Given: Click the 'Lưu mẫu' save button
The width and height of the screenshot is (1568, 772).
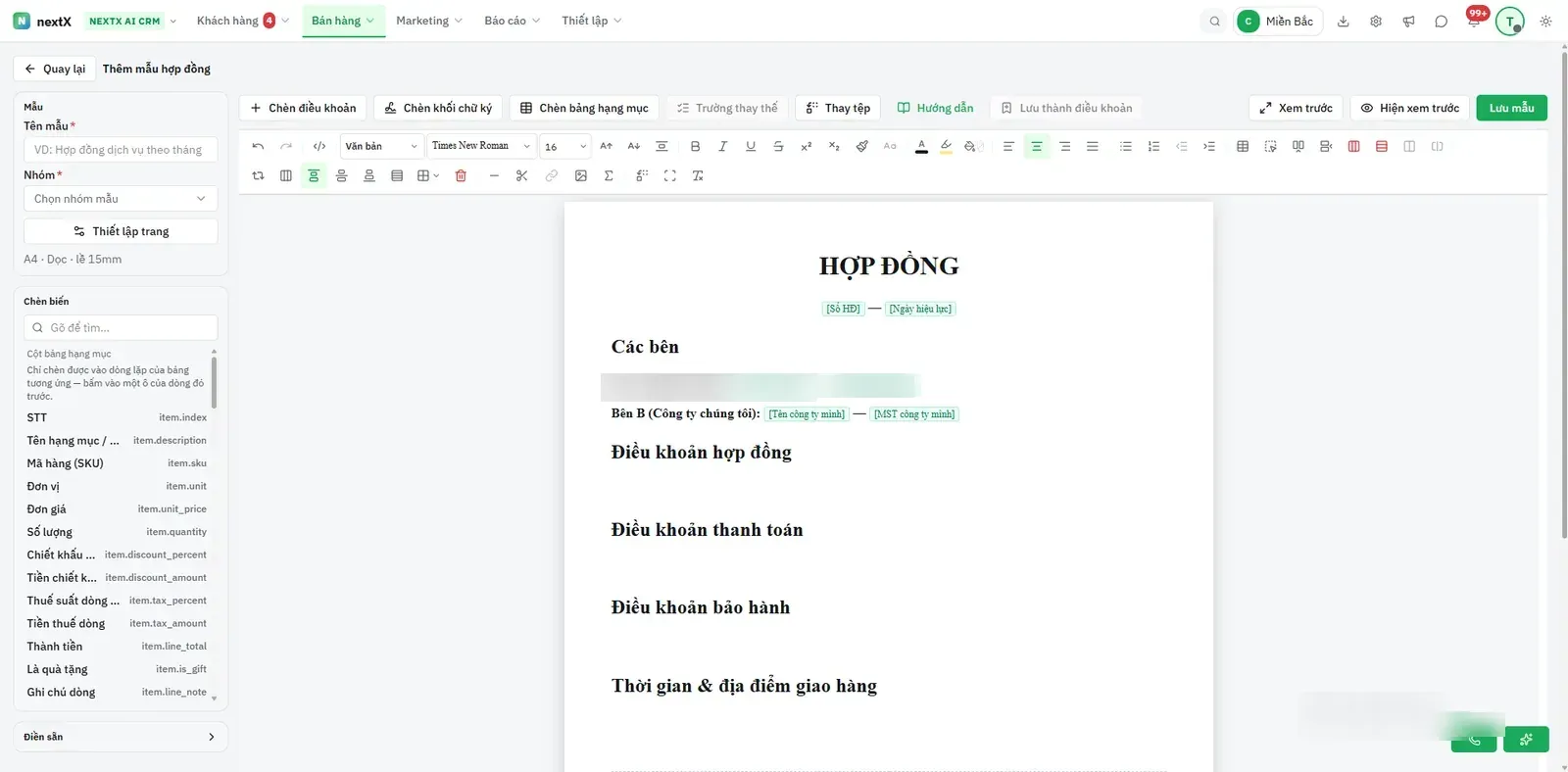Looking at the screenshot, I should pos(1511,108).
